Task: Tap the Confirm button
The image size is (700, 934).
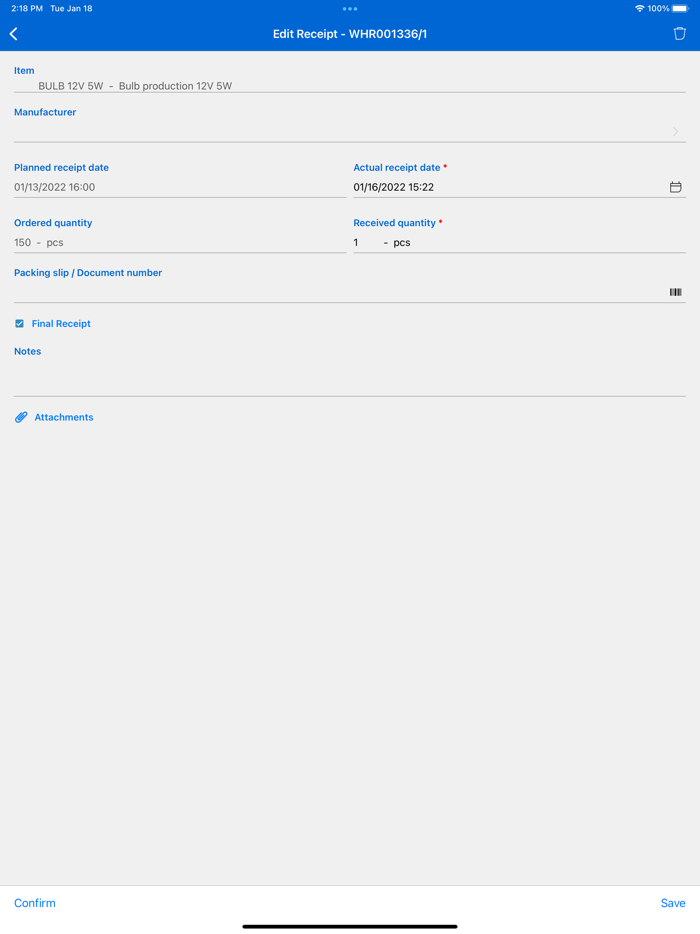Action: [34, 903]
